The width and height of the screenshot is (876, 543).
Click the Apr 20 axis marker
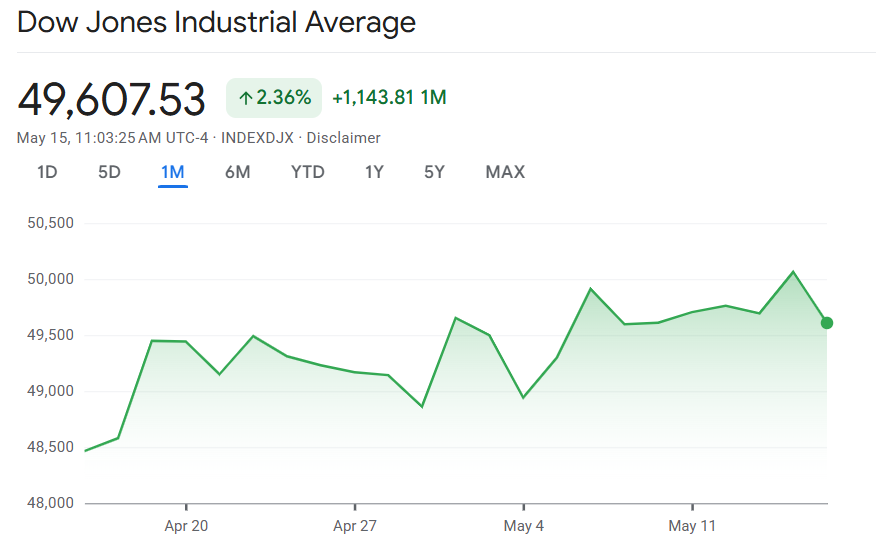186,526
